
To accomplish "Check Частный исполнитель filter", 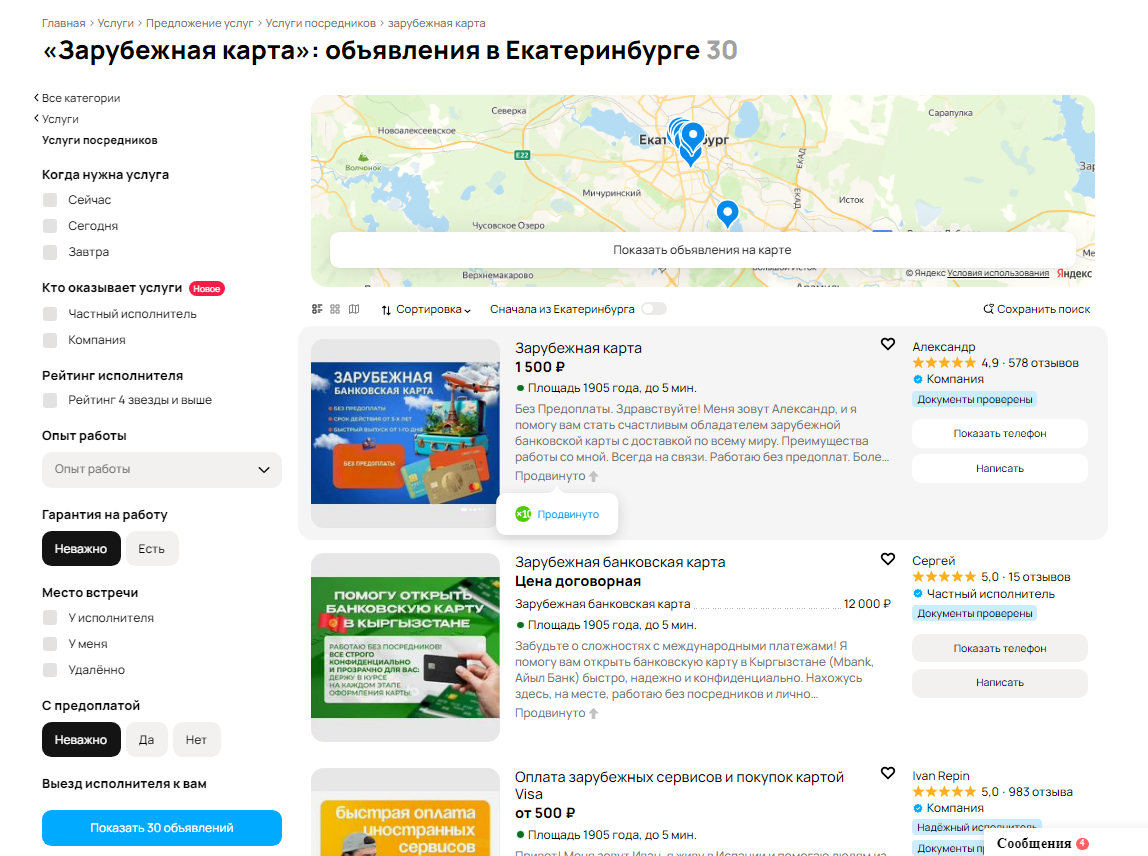I will pos(50,314).
